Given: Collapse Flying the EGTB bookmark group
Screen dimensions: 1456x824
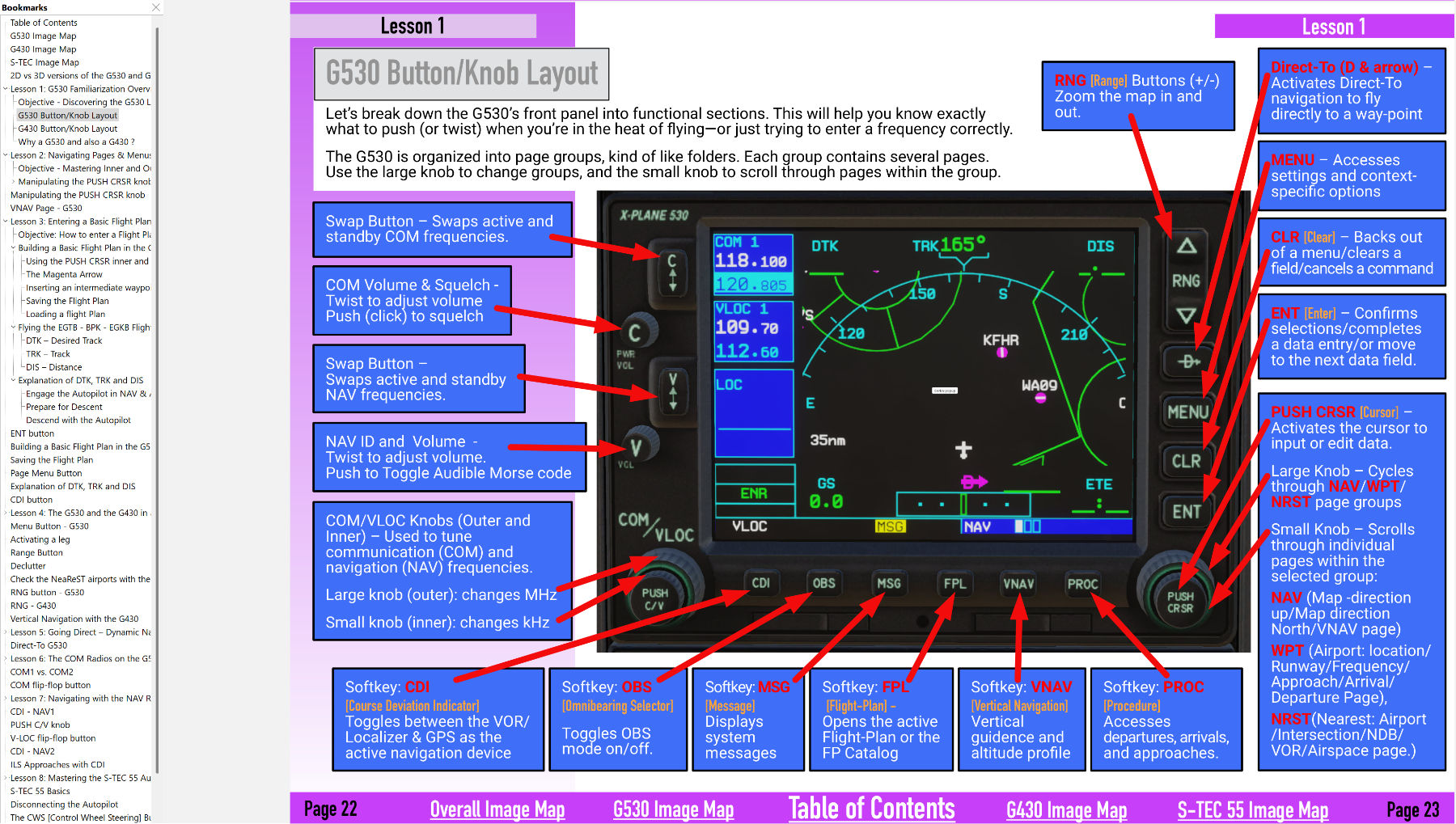Looking at the screenshot, I should (13, 327).
